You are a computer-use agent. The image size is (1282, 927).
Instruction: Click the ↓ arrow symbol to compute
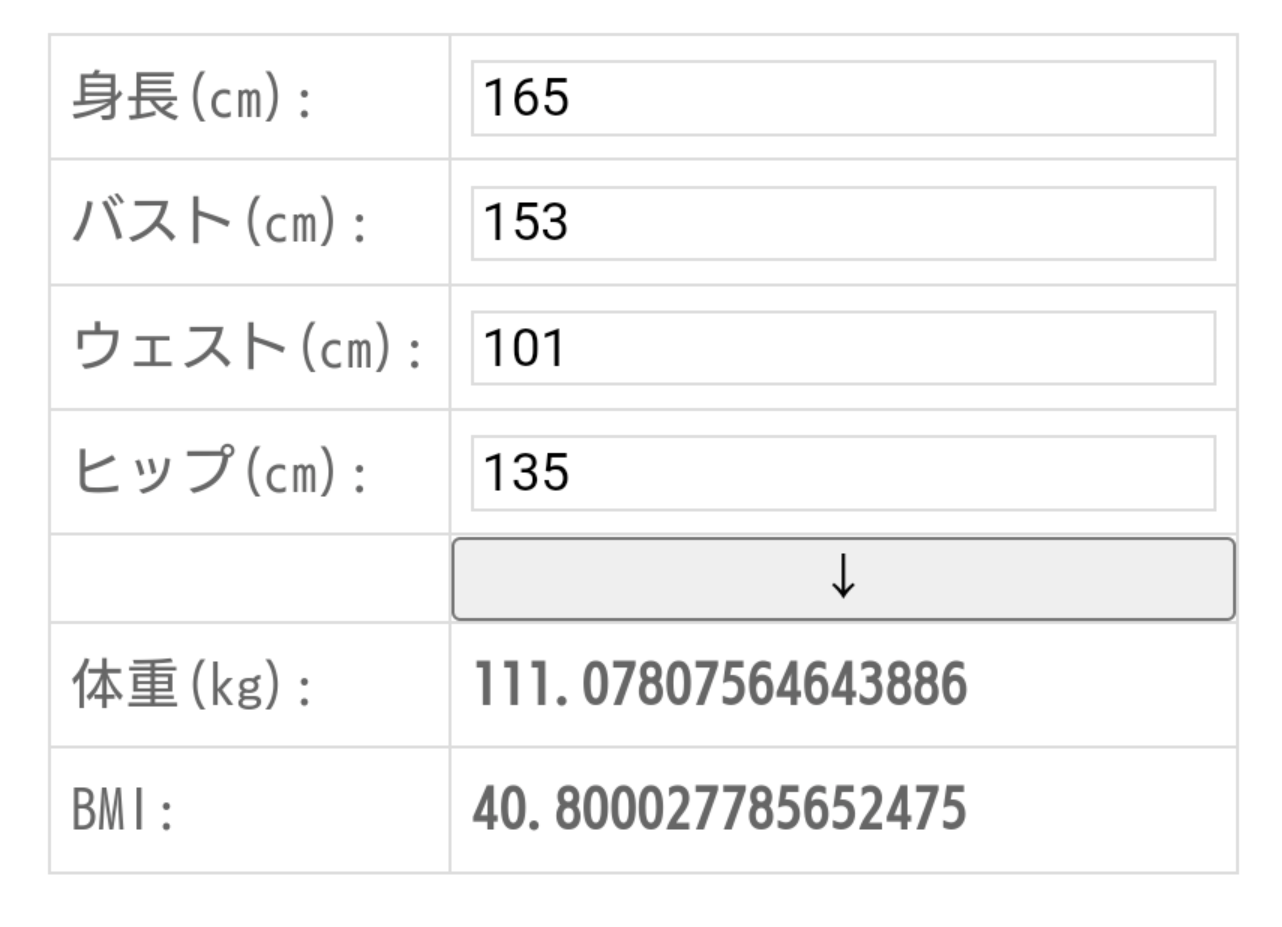pyautogui.click(x=843, y=578)
